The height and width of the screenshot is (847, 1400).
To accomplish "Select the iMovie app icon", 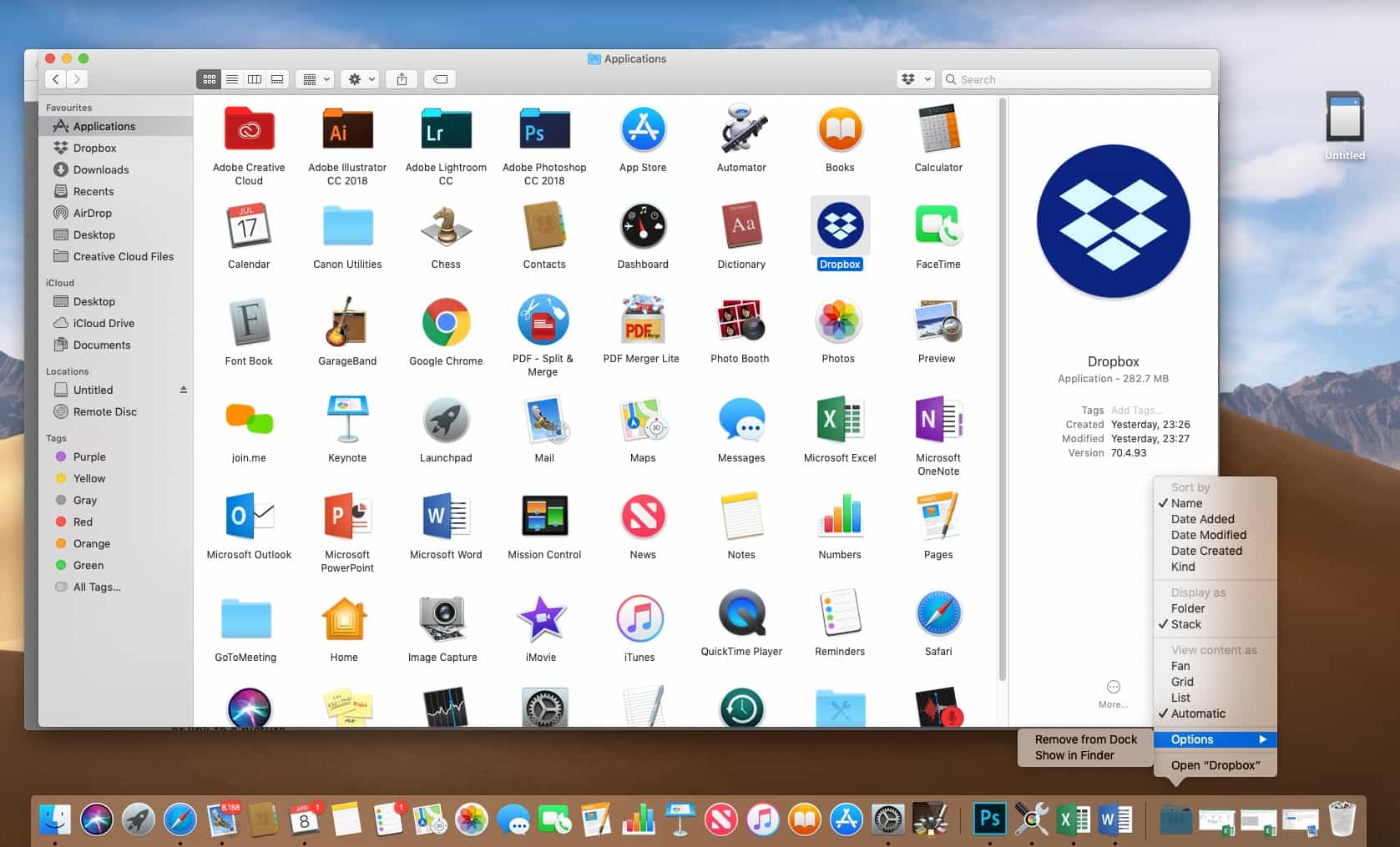I will (541, 618).
